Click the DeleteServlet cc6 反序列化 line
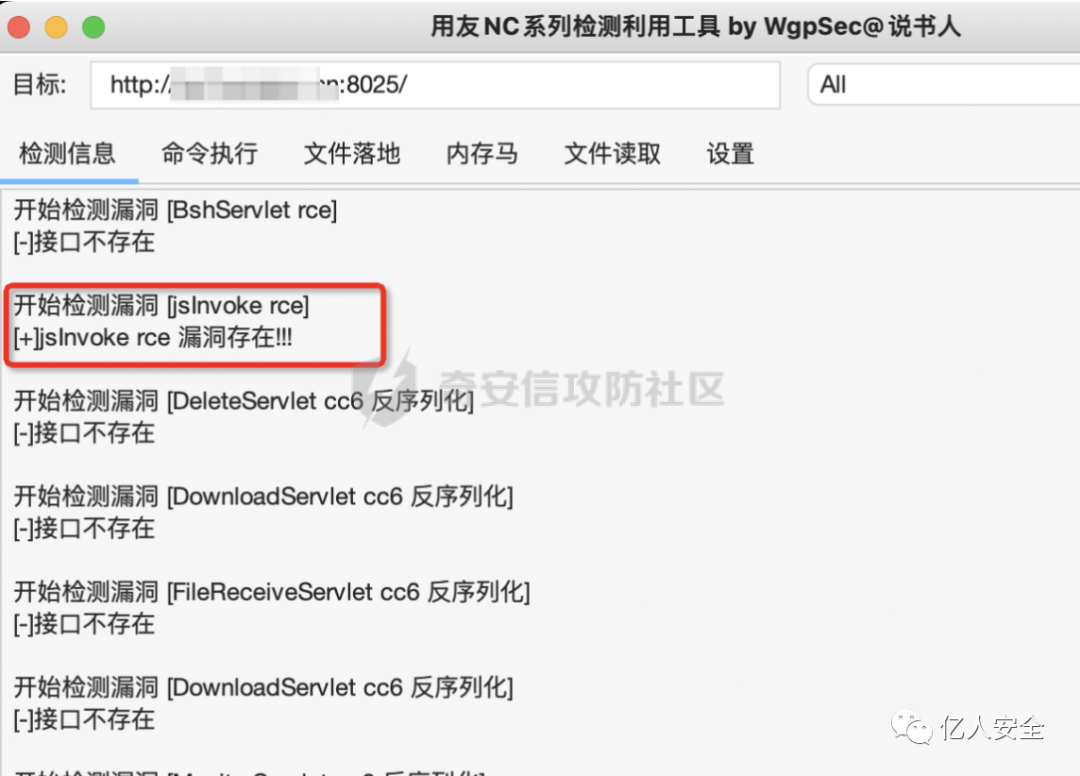Image resolution: width=1080 pixels, height=776 pixels. pos(244,401)
